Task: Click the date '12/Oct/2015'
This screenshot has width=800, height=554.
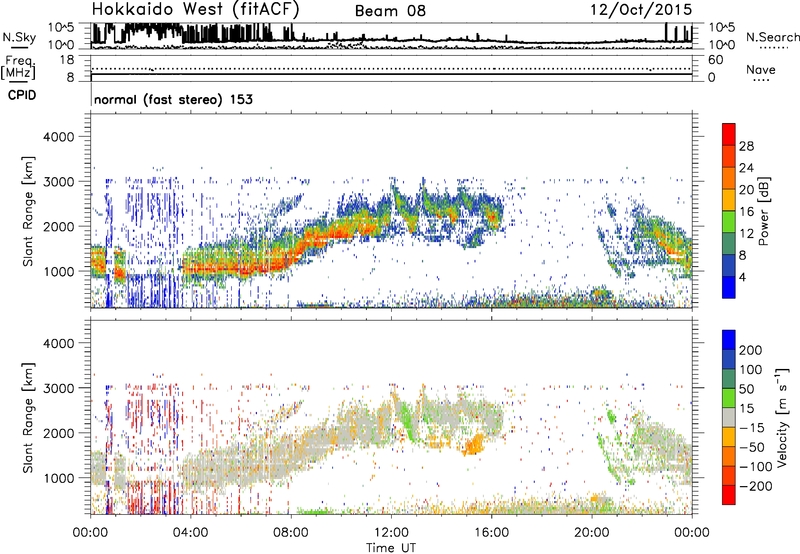Action: (641, 10)
